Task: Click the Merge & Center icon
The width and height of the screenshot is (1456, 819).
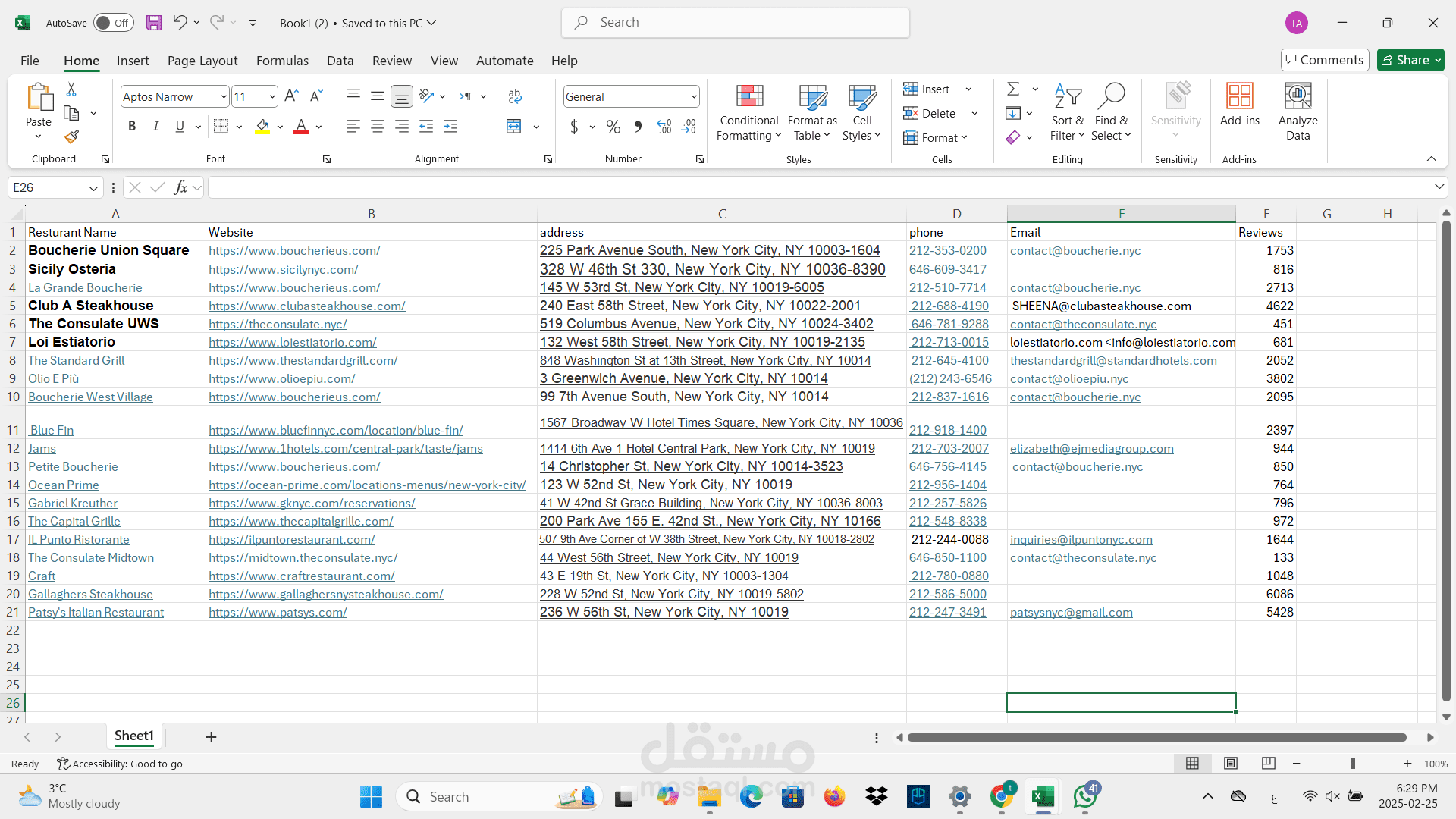Action: tap(514, 127)
